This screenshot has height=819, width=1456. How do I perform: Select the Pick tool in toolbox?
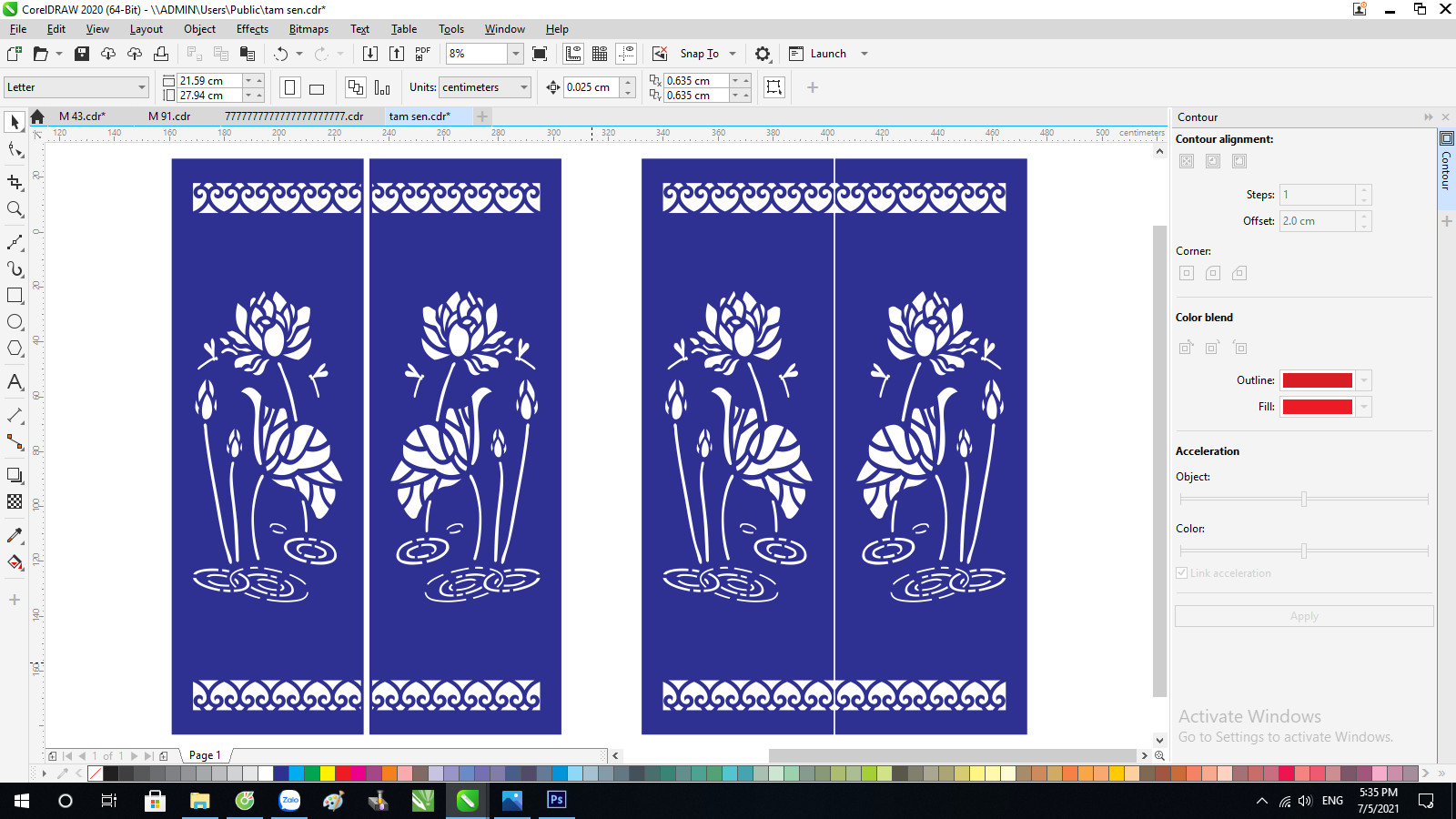(x=15, y=122)
